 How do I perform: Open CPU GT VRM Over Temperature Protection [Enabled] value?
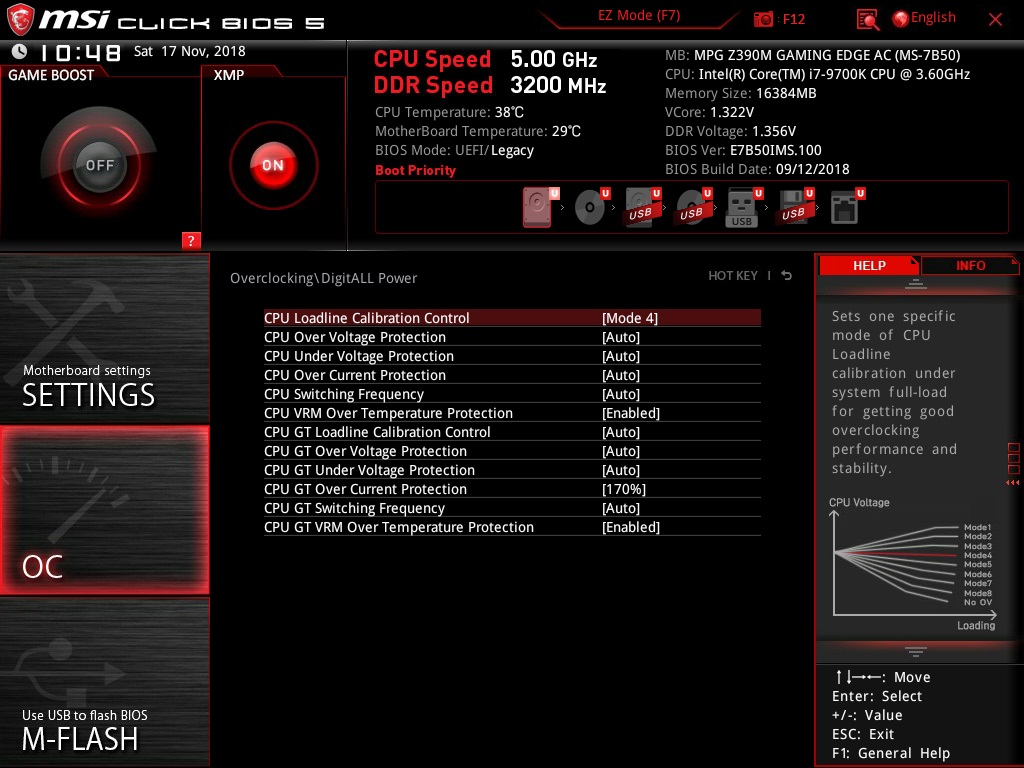(631, 527)
